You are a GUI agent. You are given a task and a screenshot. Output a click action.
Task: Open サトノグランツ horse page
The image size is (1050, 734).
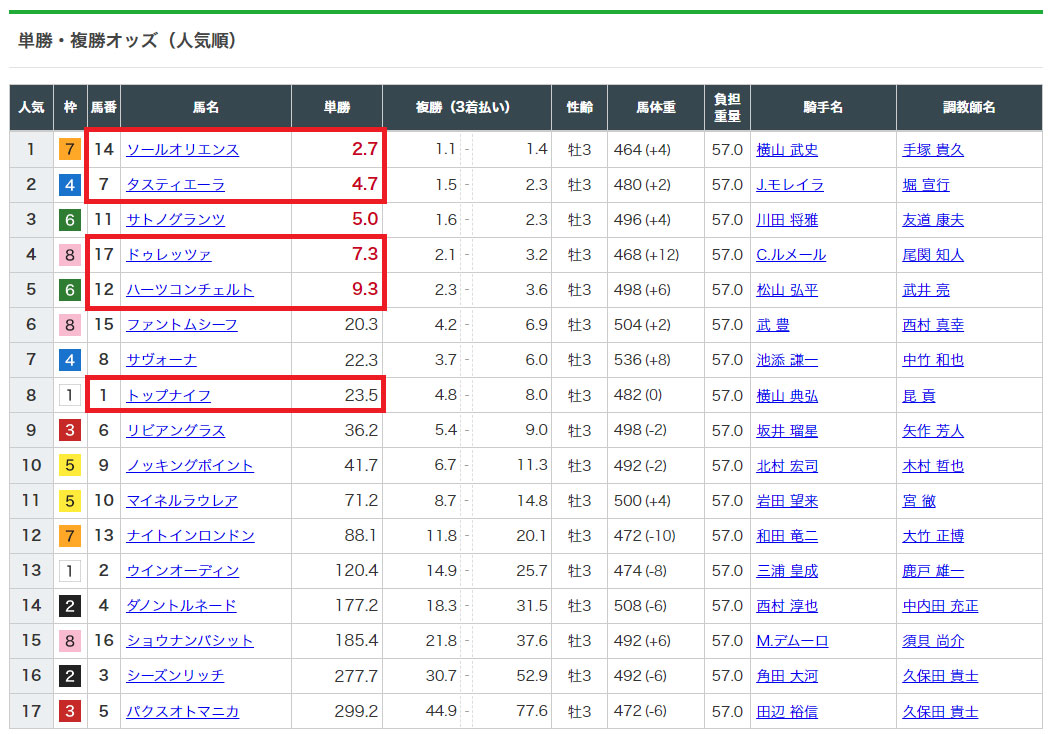pos(175,220)
